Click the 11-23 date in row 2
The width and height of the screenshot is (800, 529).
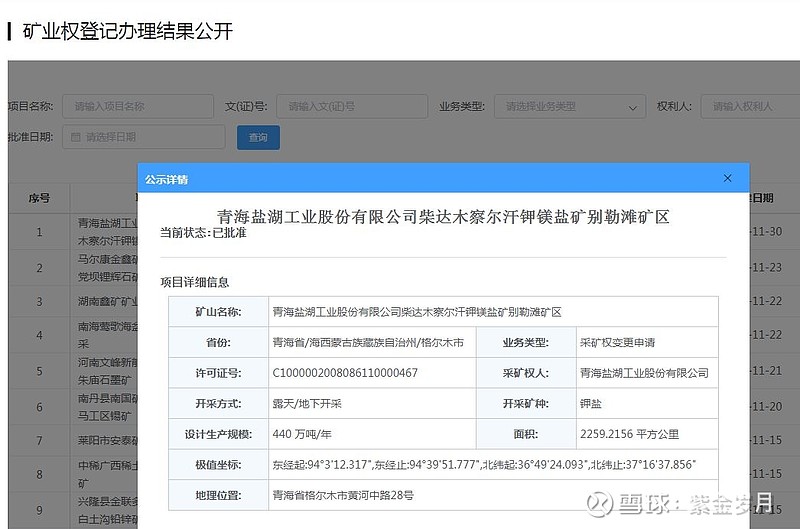point(766,267)
